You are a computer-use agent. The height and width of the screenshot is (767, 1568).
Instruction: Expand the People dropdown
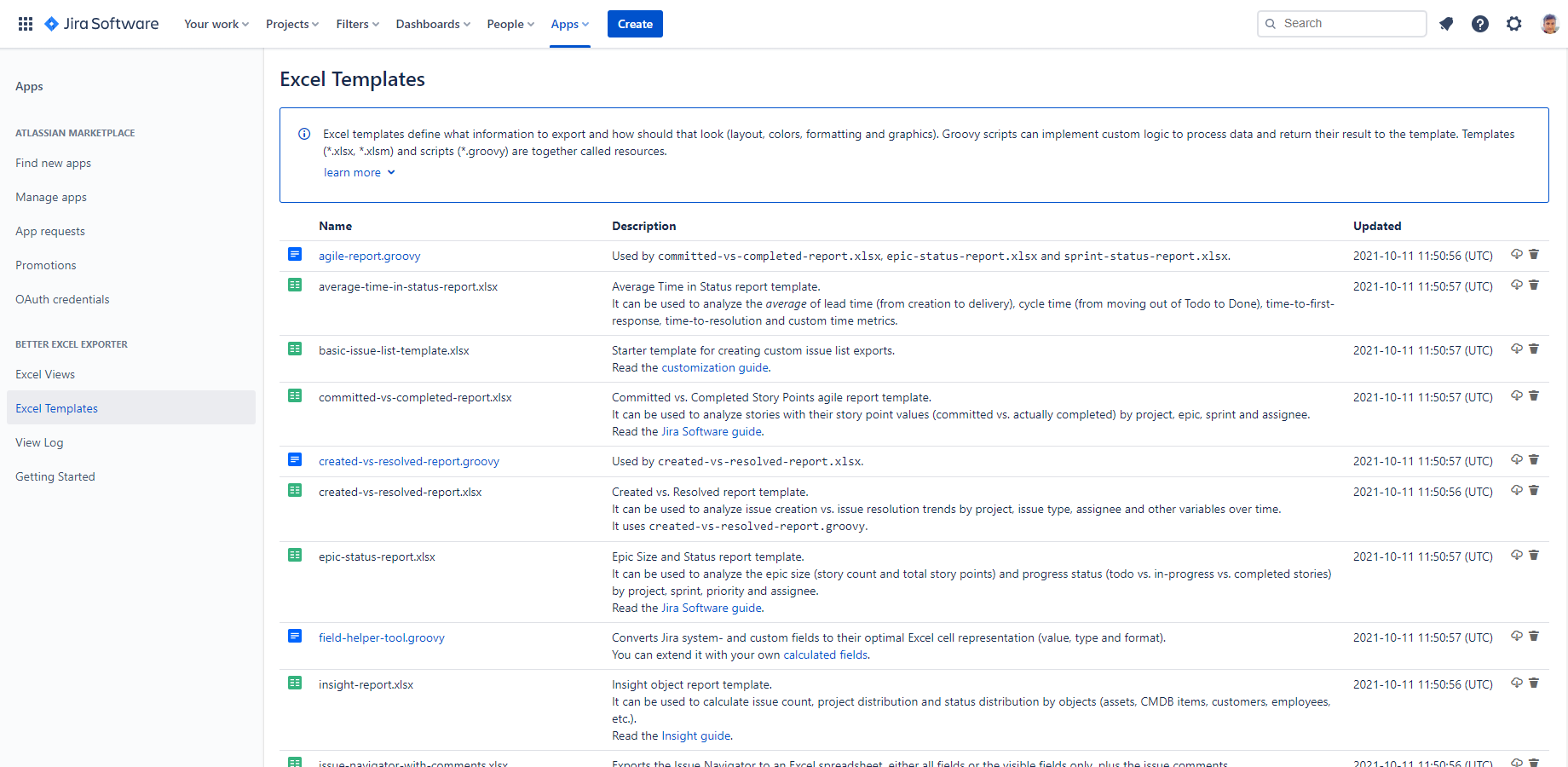click(x=510, y=24)
